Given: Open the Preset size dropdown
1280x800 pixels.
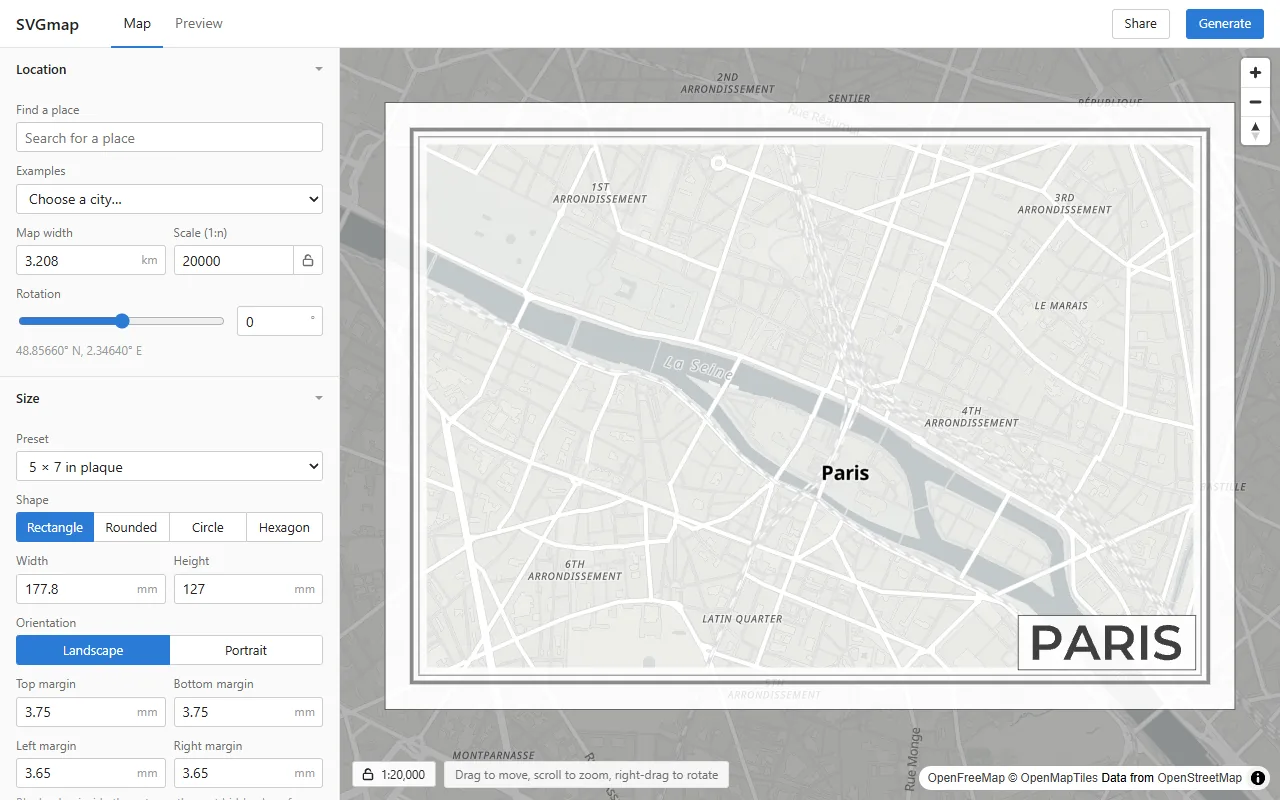Looking at the screenshot, I should [x=169, y=467].
